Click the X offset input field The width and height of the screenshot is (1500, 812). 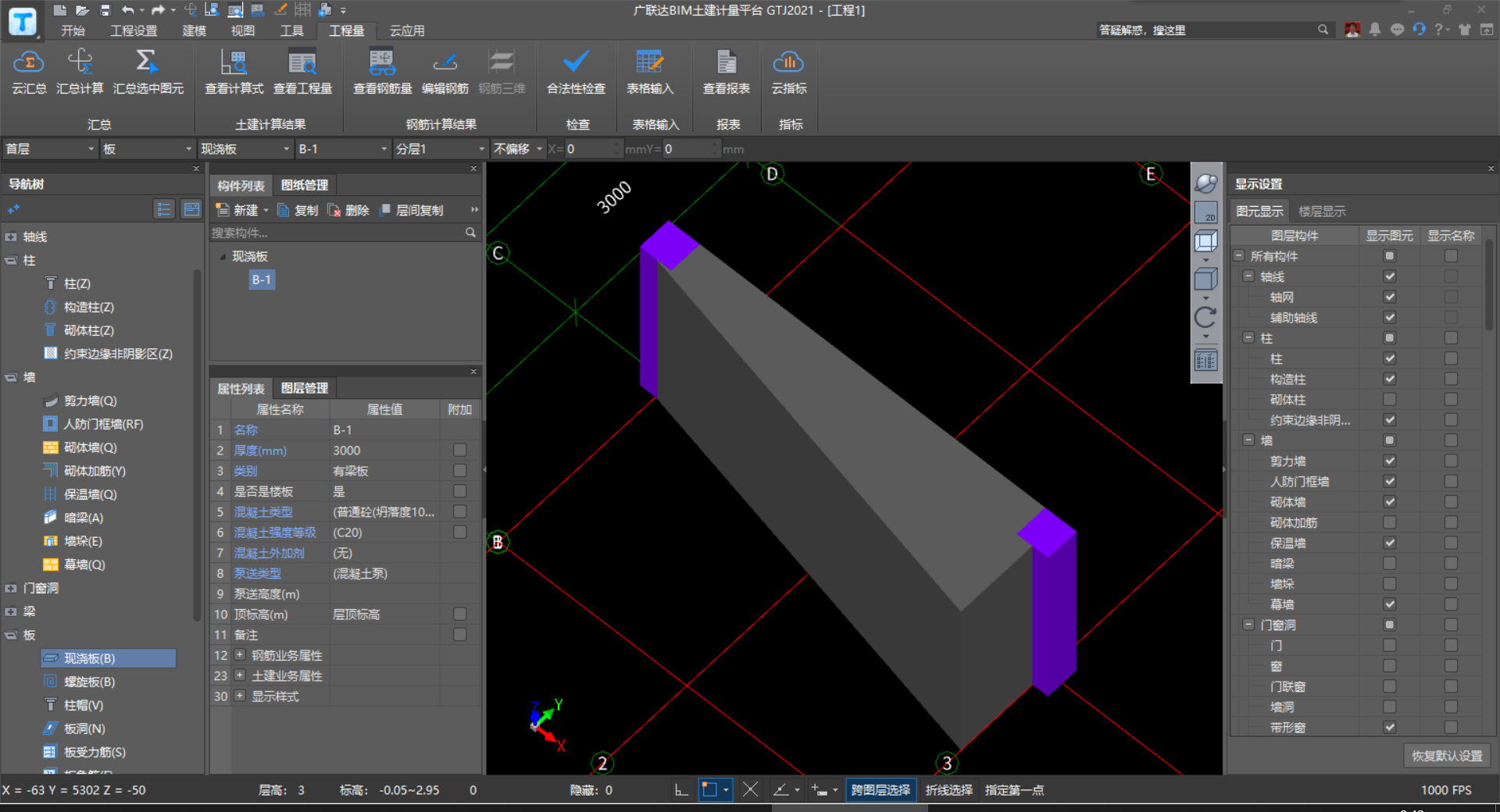point(593,149)
